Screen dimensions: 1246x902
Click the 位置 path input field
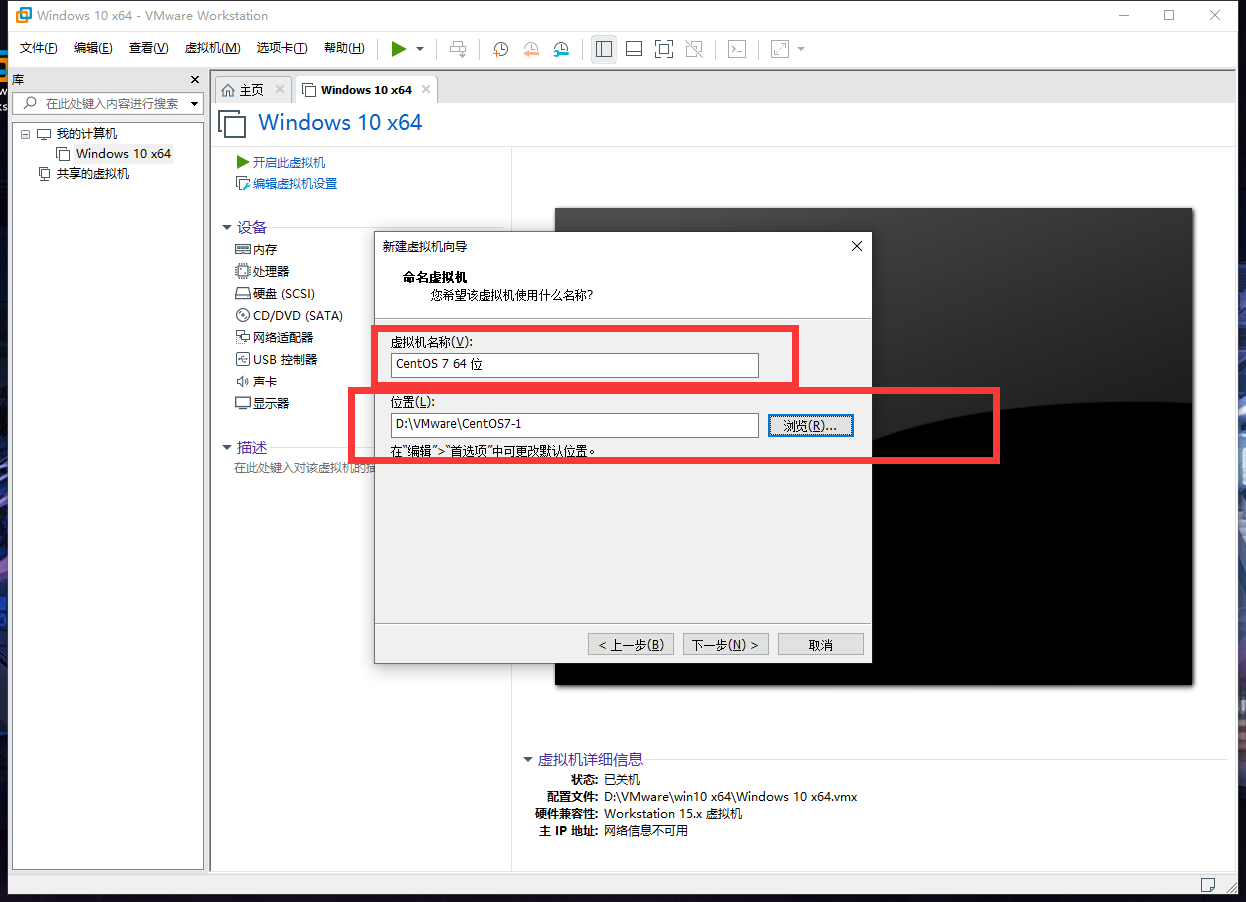[575, 425]
